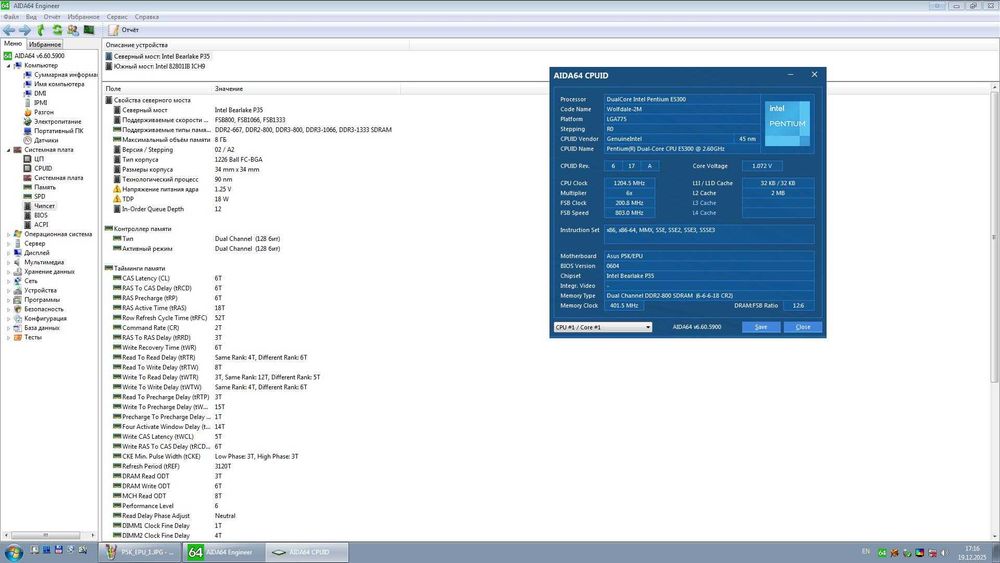The height and width of the screenshot is (563, 1000).
Task: Select the IPMI tree item
Action: [36, 103]
